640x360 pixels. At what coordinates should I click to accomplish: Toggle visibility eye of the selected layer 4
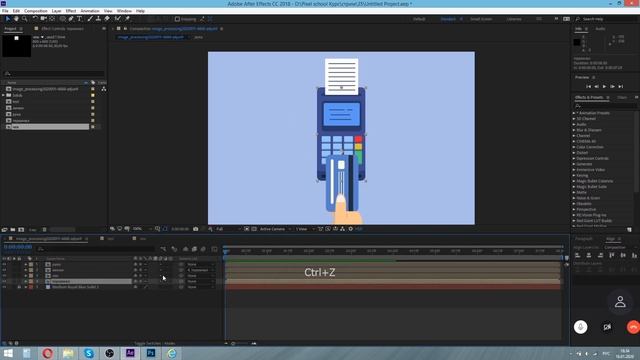[4, 281]
